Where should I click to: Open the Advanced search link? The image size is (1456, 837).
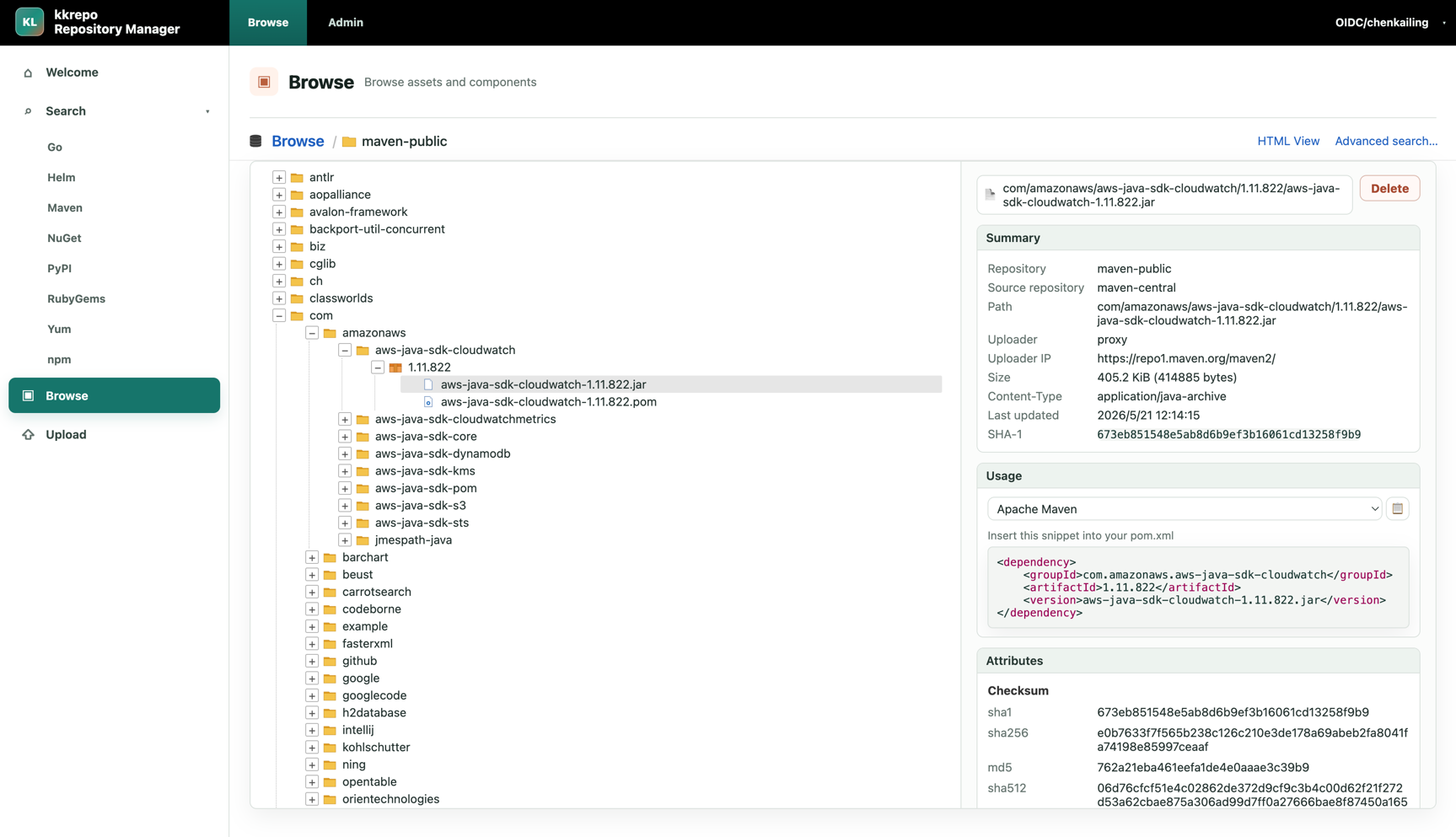tap(1386, 141)
